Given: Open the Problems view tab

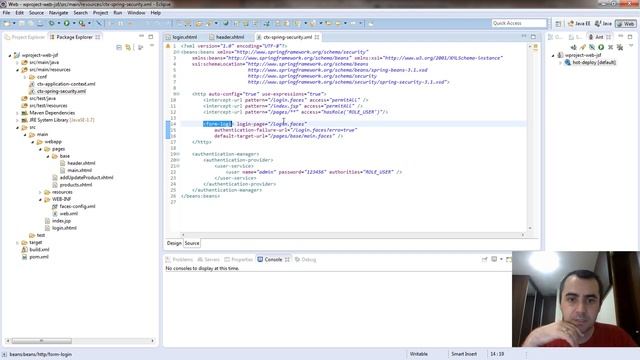Looking at the screenshot, I should point(179,260).
